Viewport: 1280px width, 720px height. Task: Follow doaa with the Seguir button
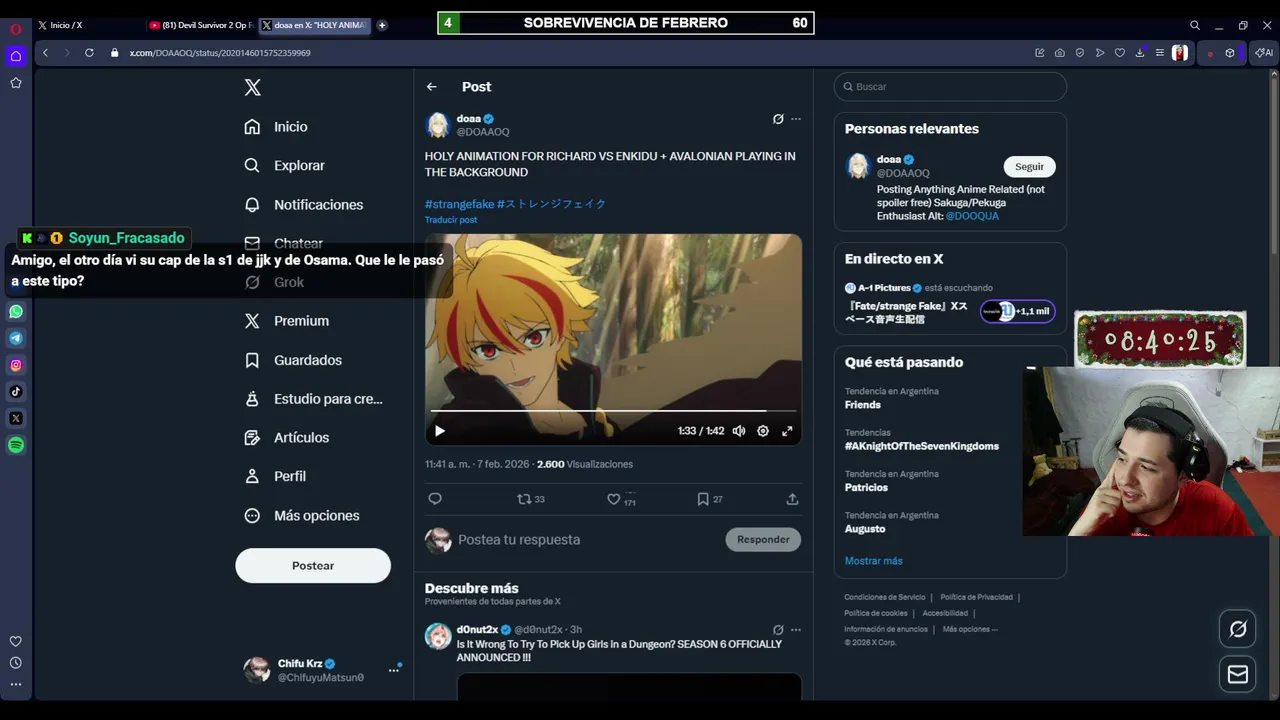point(1029,167)
